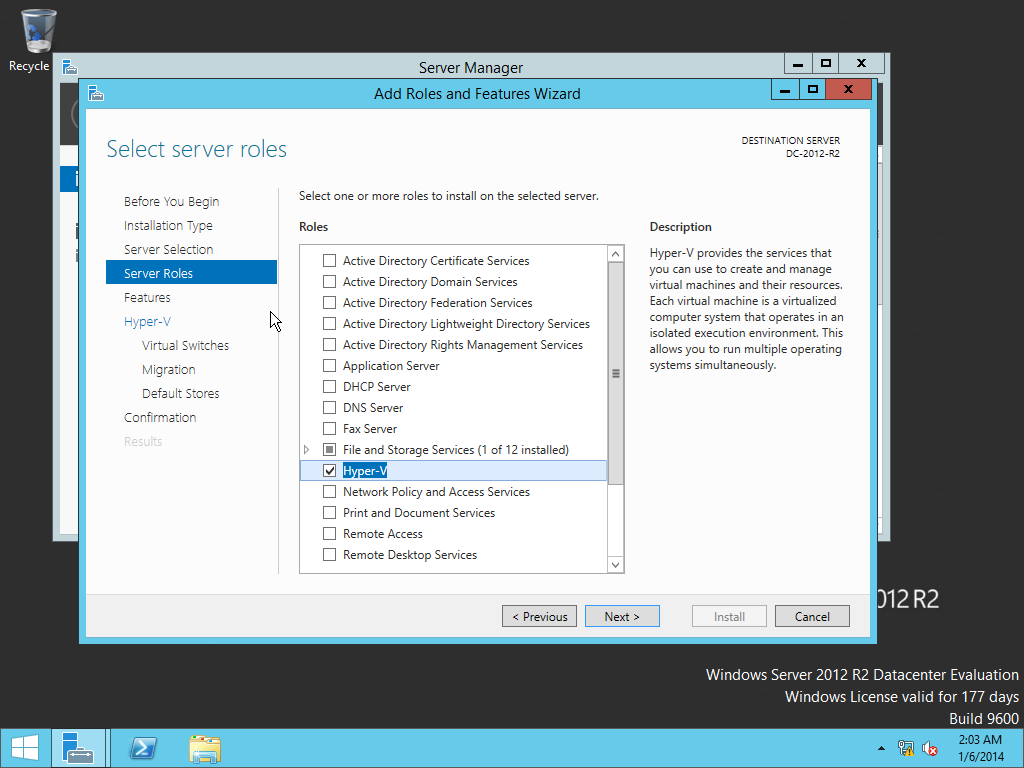Check Active Directory Domain Services
The height and width of the screenshot is (768, 1024).
pyautogui.click(x=330, y=281)
